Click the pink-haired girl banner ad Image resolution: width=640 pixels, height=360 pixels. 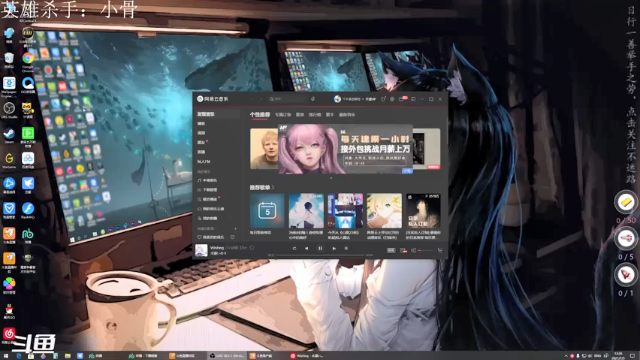[x=345, y=149]
